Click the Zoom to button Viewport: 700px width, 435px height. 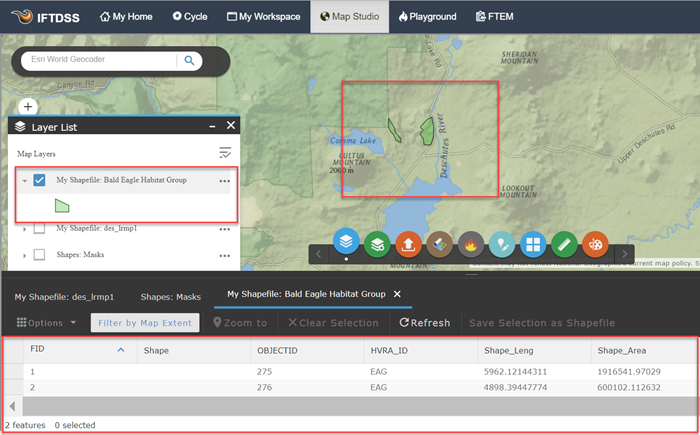tap(240, 322)
